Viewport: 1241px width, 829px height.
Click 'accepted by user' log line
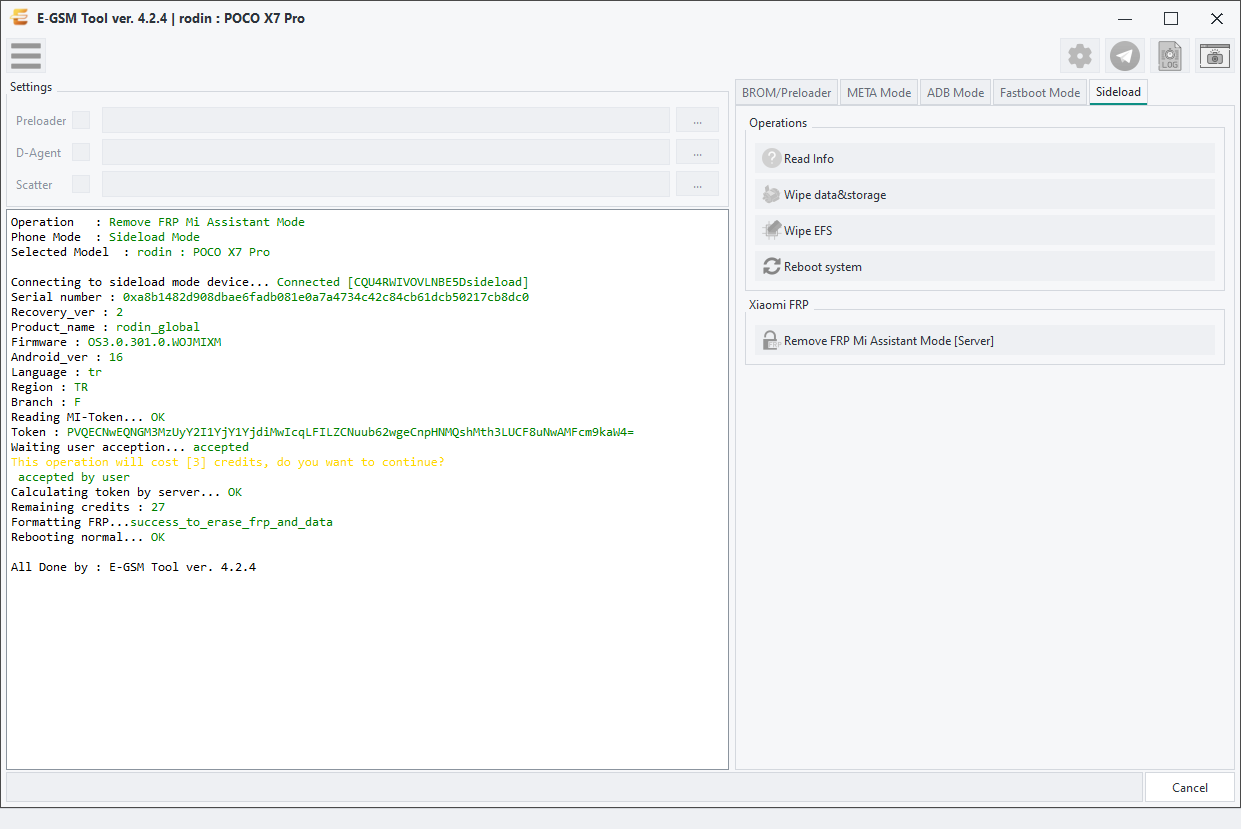(74, 477)
